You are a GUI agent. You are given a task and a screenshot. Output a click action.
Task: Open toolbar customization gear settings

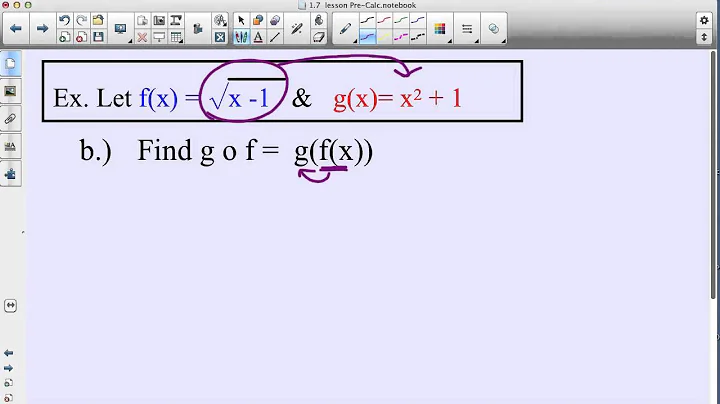[704, 20]
